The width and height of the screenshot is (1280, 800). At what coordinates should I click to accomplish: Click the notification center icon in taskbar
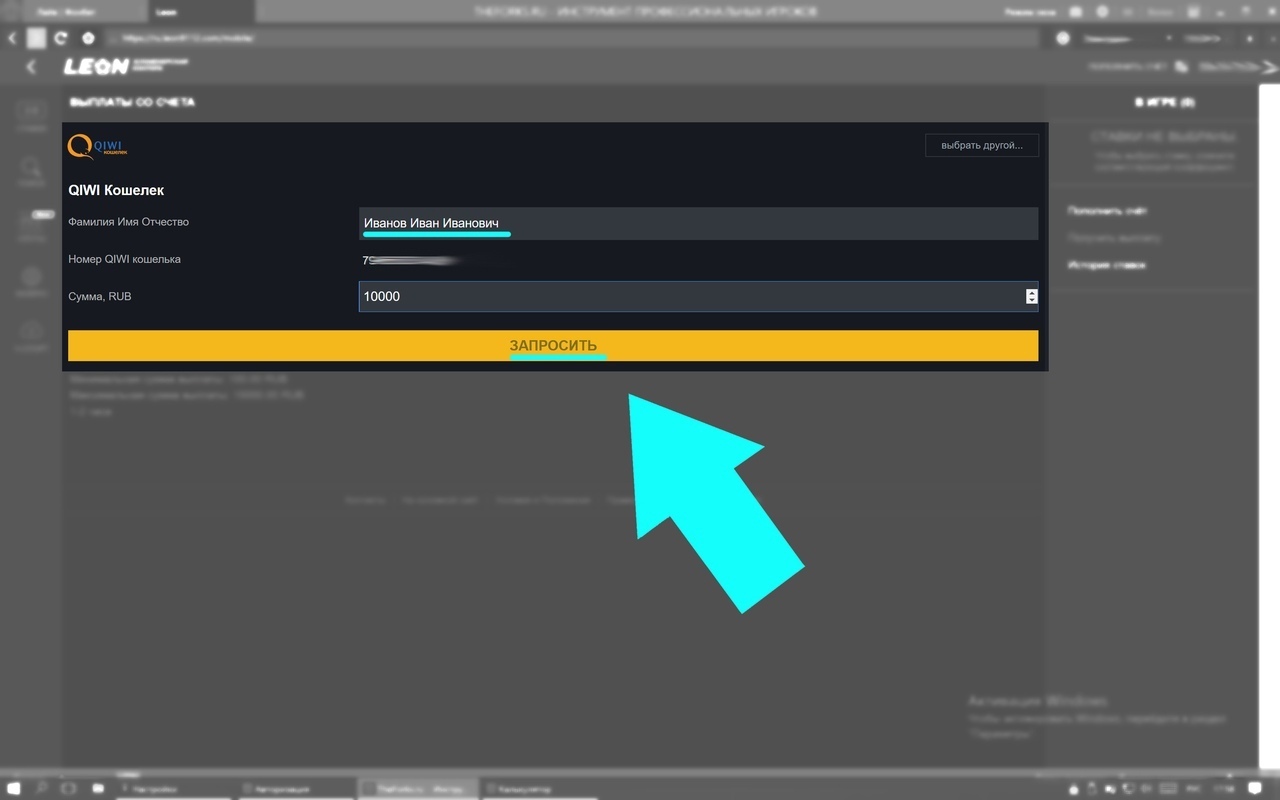[1254, 789]
